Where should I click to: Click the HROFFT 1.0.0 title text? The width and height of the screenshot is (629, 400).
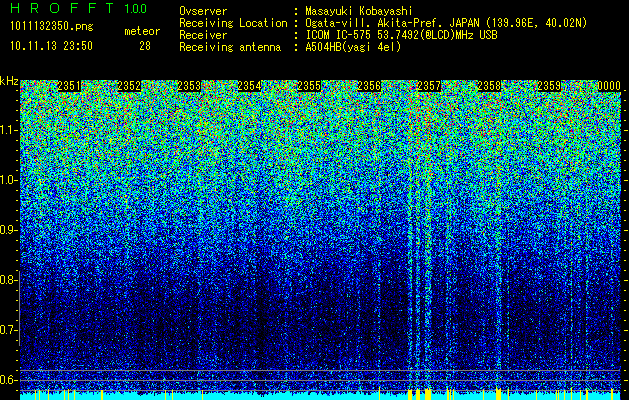click(79, 8)
